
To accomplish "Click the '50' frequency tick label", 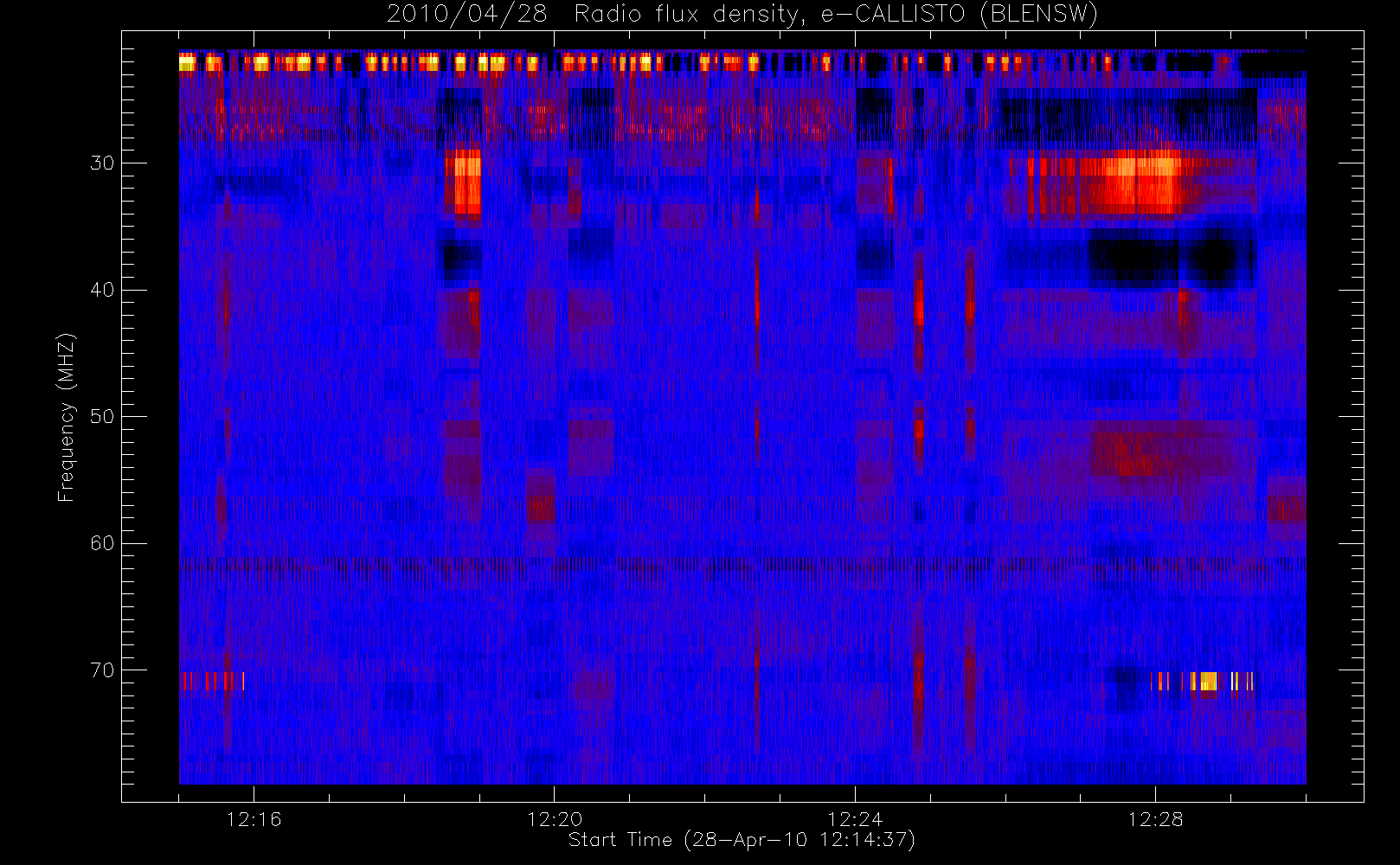I will point(102,416).
